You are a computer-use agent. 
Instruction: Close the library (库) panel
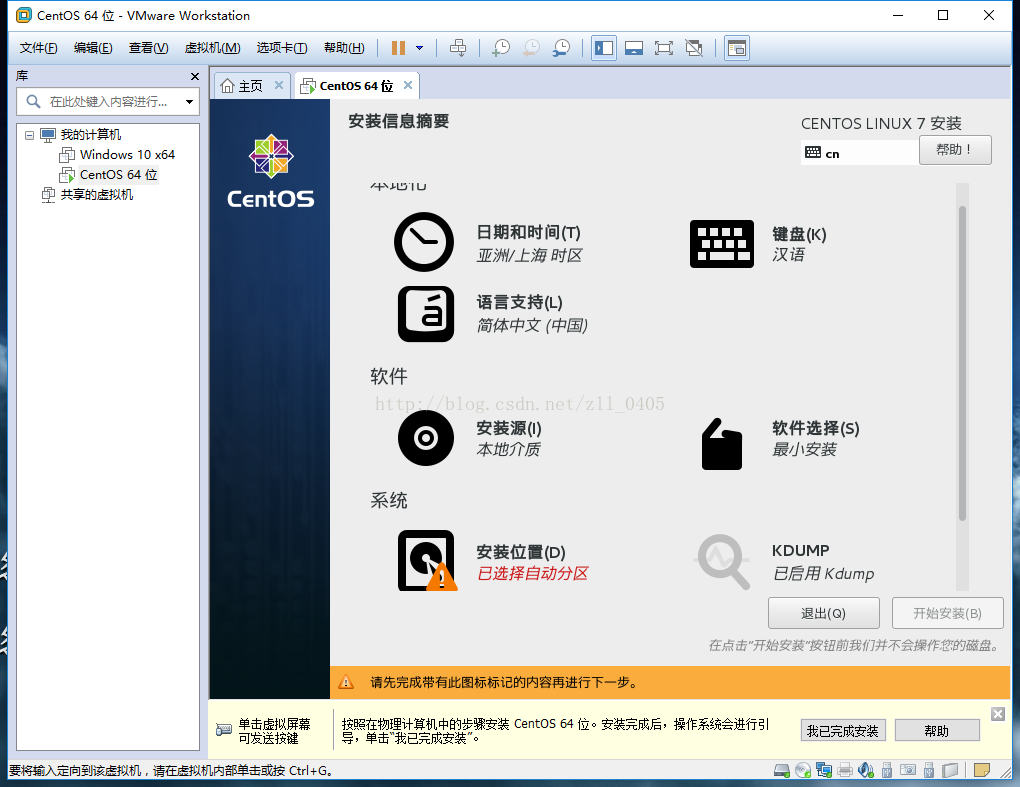195,77
